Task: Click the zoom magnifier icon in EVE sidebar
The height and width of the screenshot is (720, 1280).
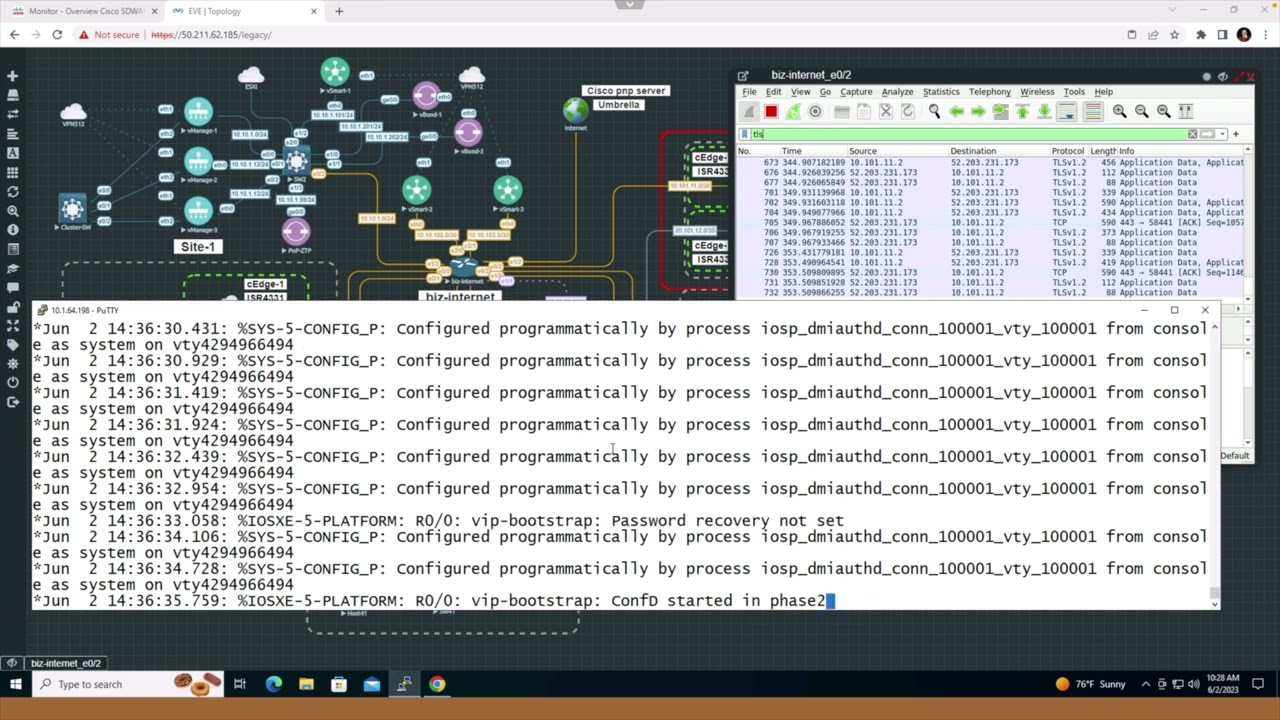Action: pyautogui.click(x=12, y=210)
